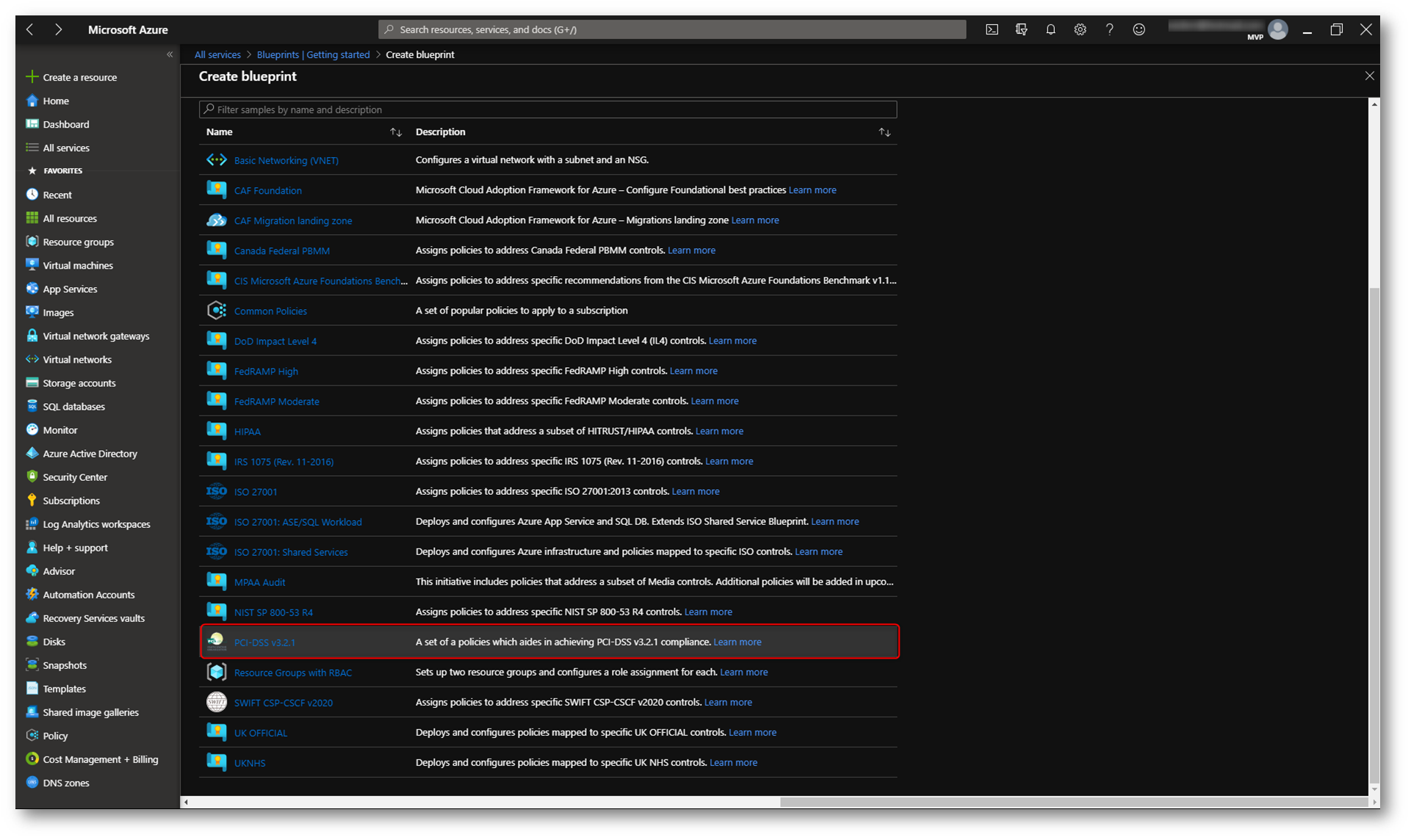This screenshot has height=840, width=1411.
Task: Close the Create blueprint pane
Action: [x=1370, y=76]
